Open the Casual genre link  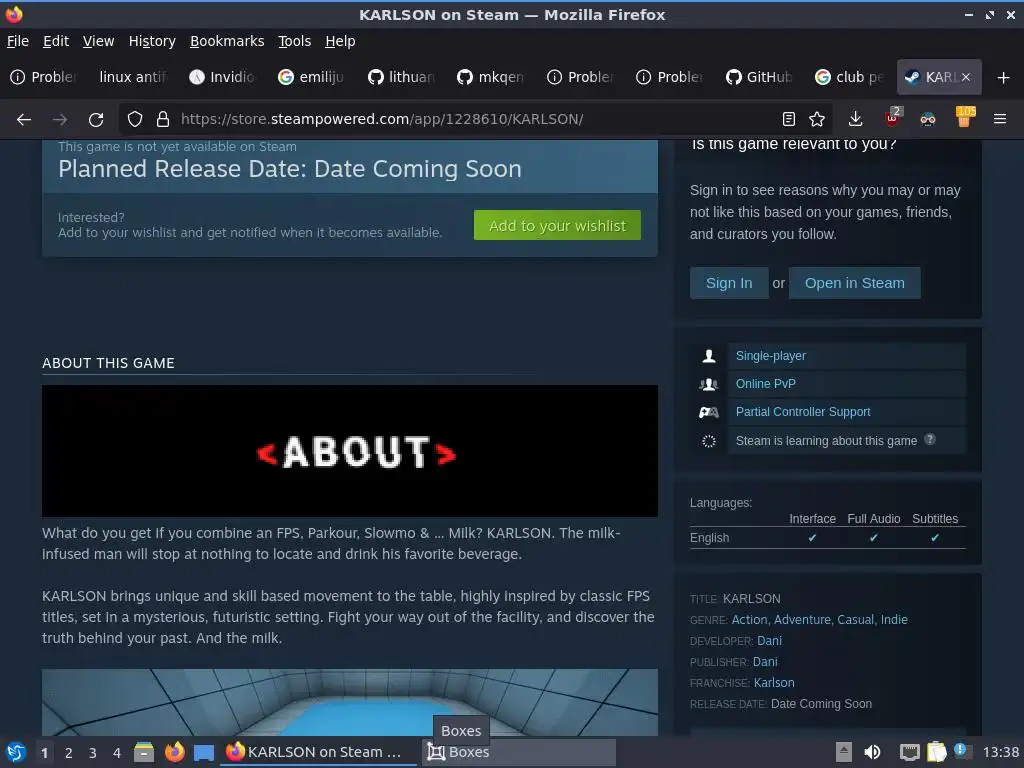pyautogui.click(x=855, y=620)
